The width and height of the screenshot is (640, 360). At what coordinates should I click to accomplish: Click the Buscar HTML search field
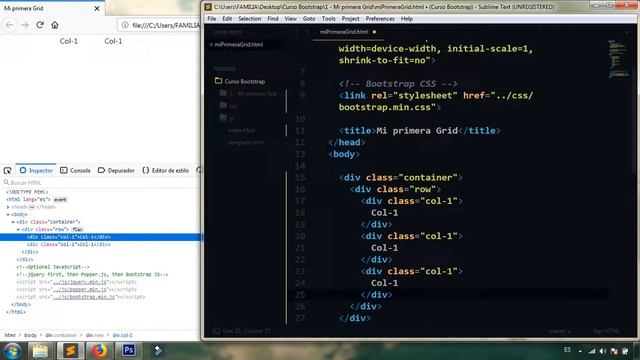pos(100,182)
